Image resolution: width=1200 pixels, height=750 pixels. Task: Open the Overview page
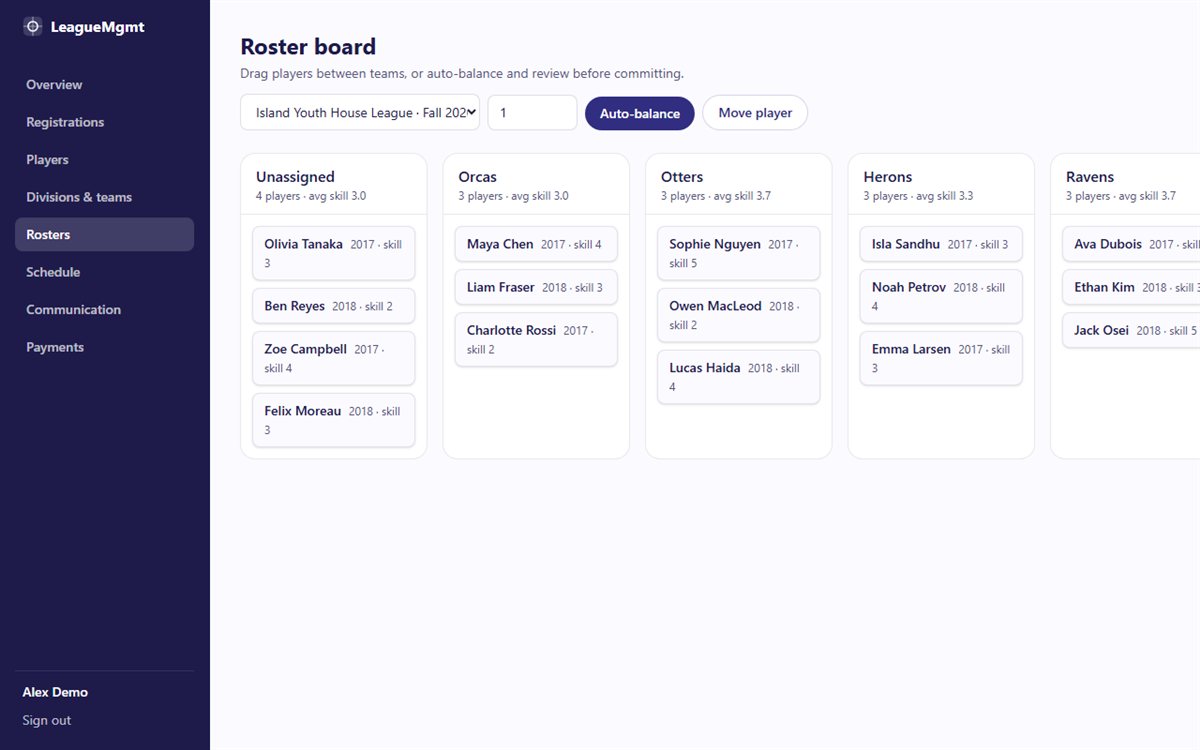click(104, 85)
